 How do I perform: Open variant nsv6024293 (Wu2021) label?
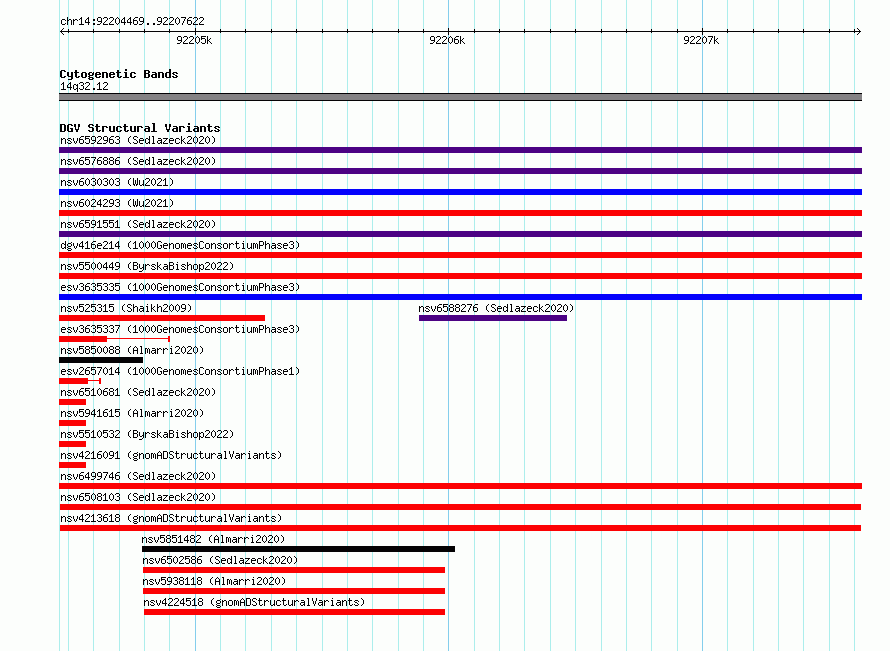pos(117,203)
